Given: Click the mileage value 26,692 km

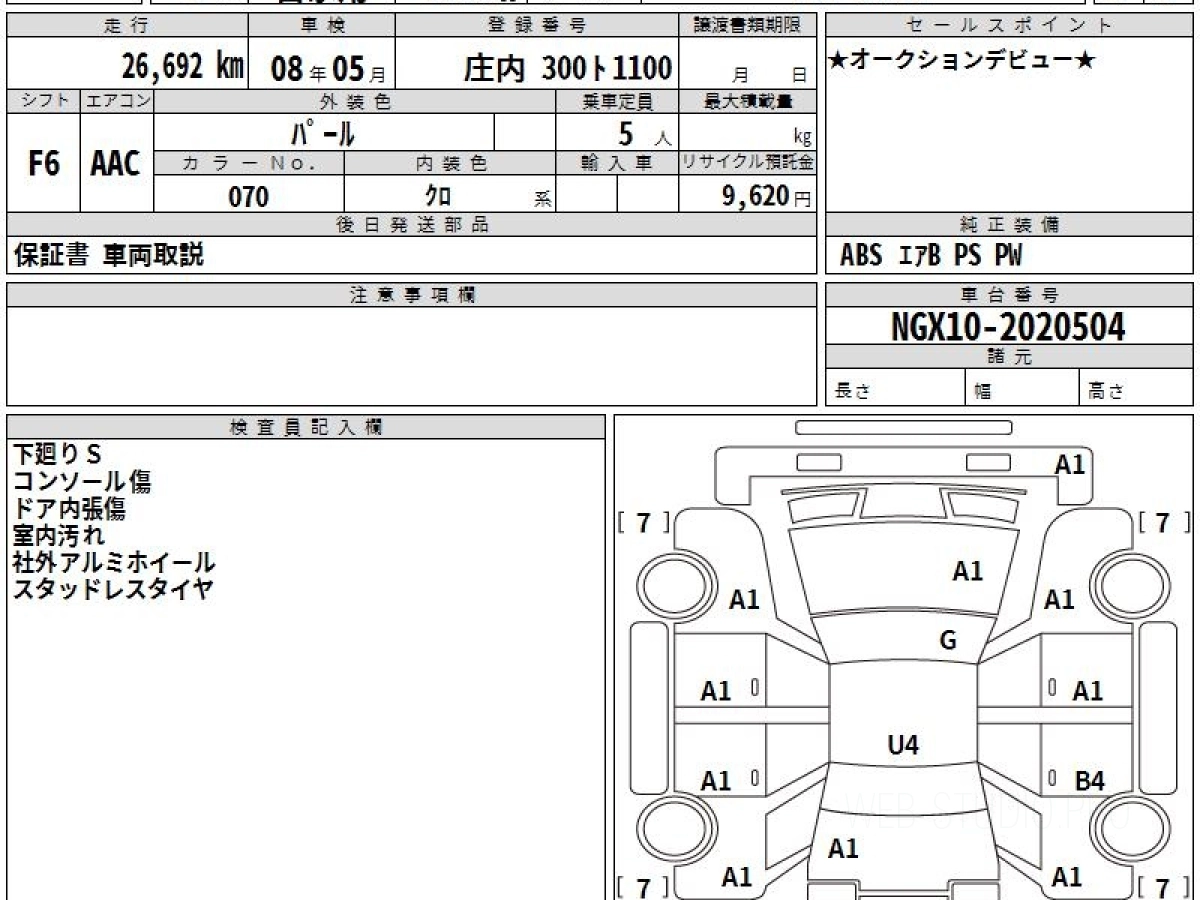Looking at the screenshot, I should click(x=183, y=67).
